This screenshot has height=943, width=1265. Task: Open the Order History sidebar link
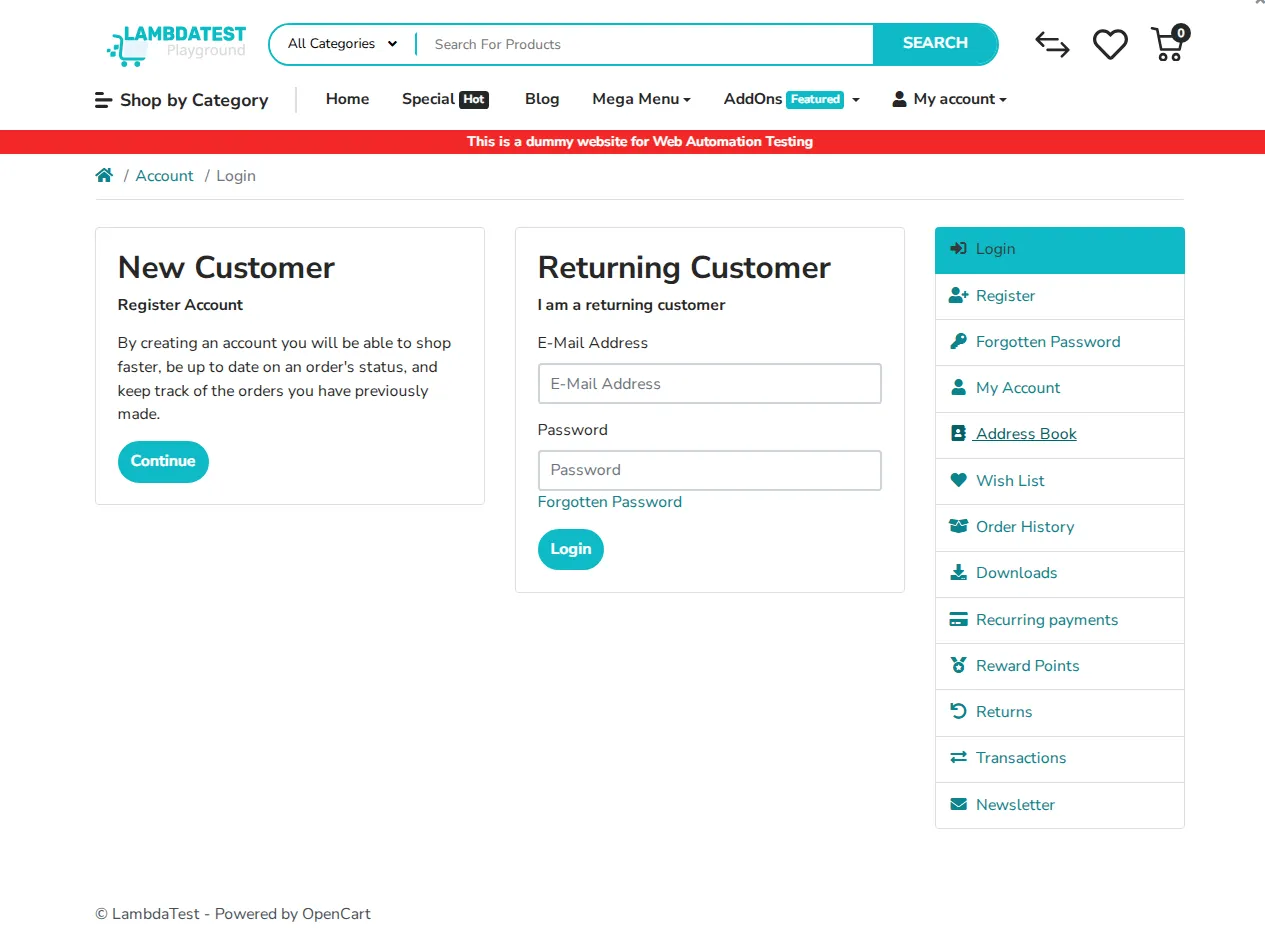[1060, 527]
